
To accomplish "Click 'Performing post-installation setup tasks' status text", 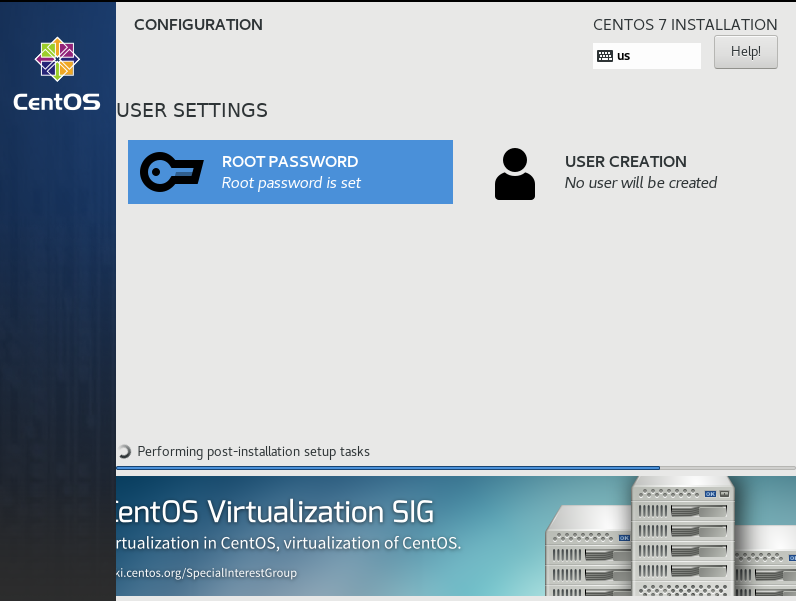I will (253, 452).
